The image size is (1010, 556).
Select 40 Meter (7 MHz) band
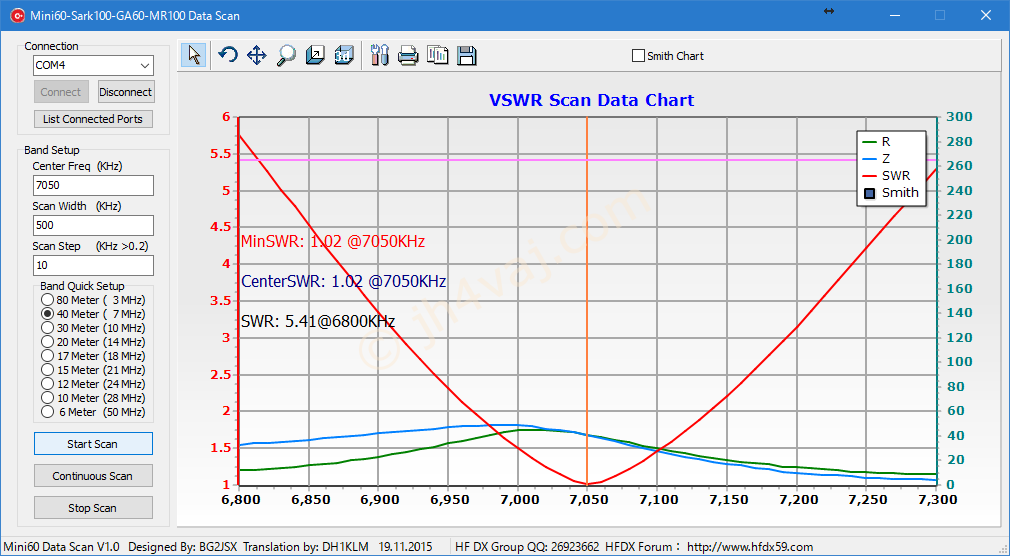coord(93,314)
